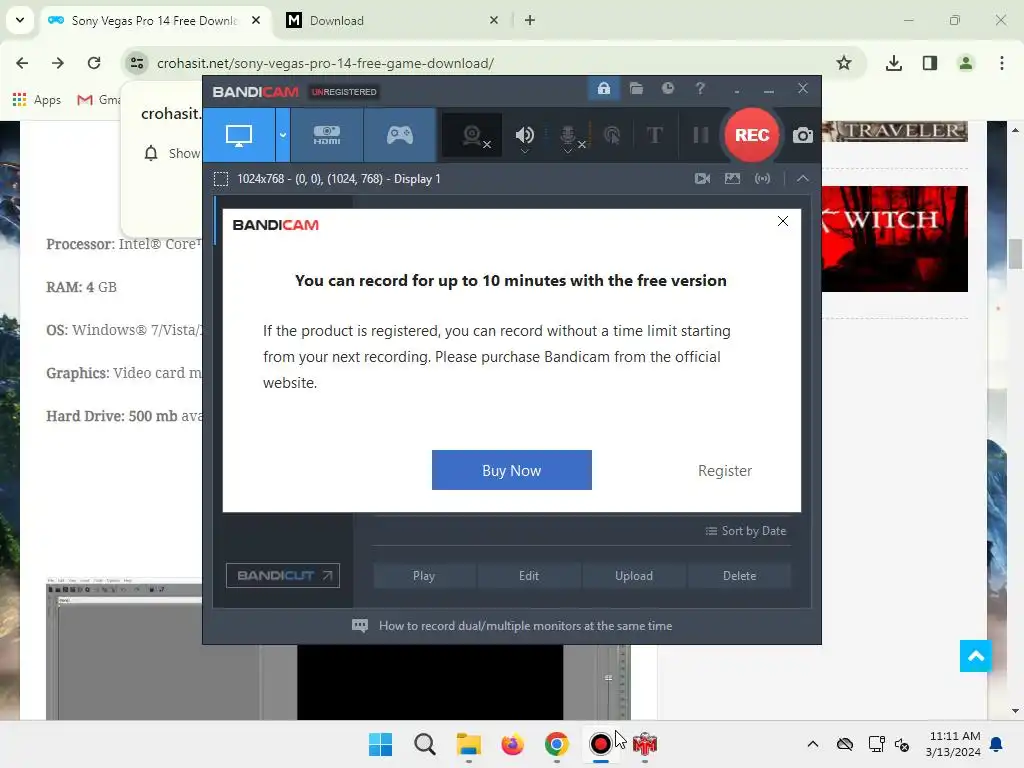Toggle the webcam overlay icon
The height and width of the screenshot is (768, 1024).
(x=472, y=136)
